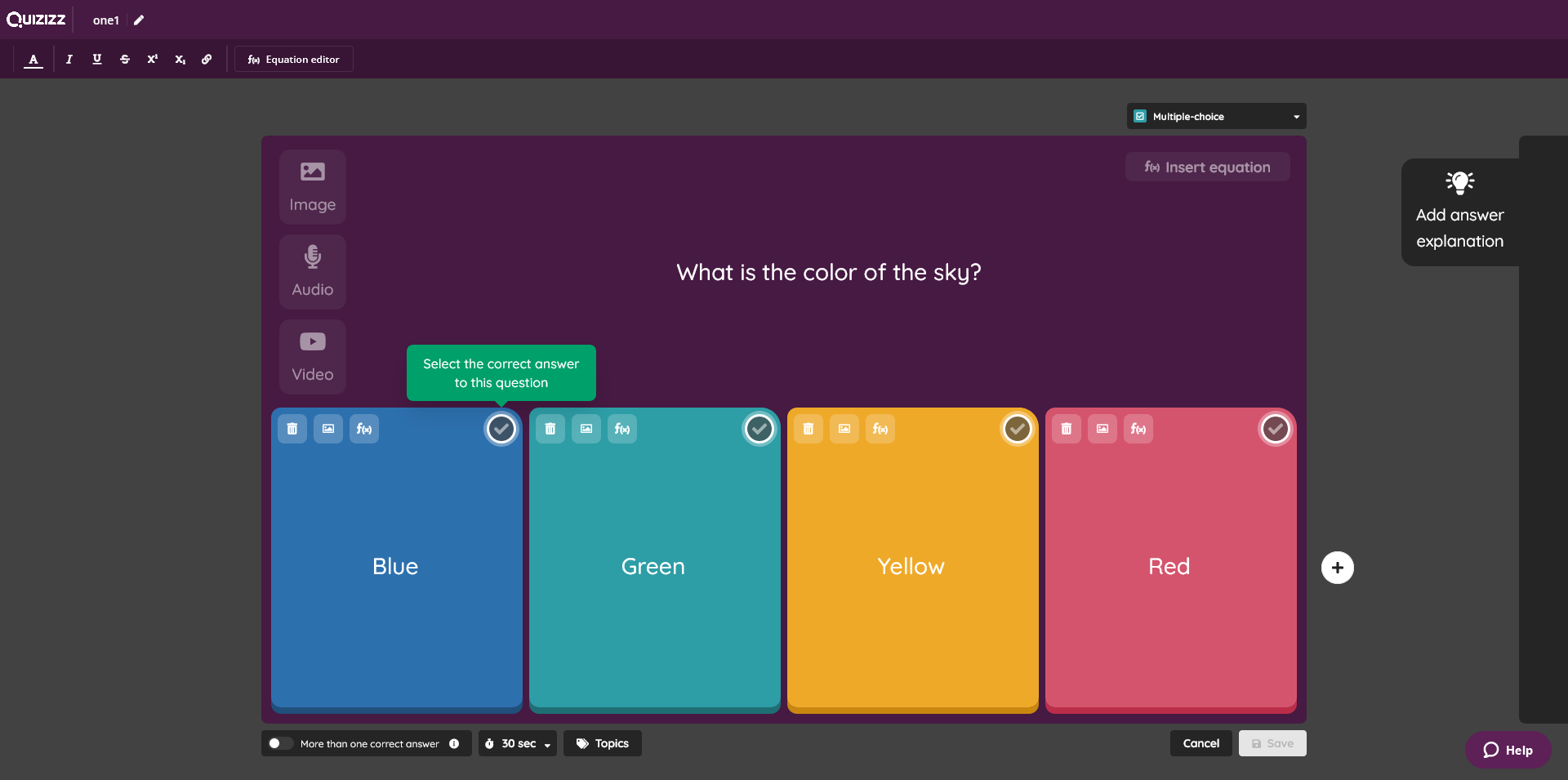Toggle bold formatting in the toolbar

33,59
